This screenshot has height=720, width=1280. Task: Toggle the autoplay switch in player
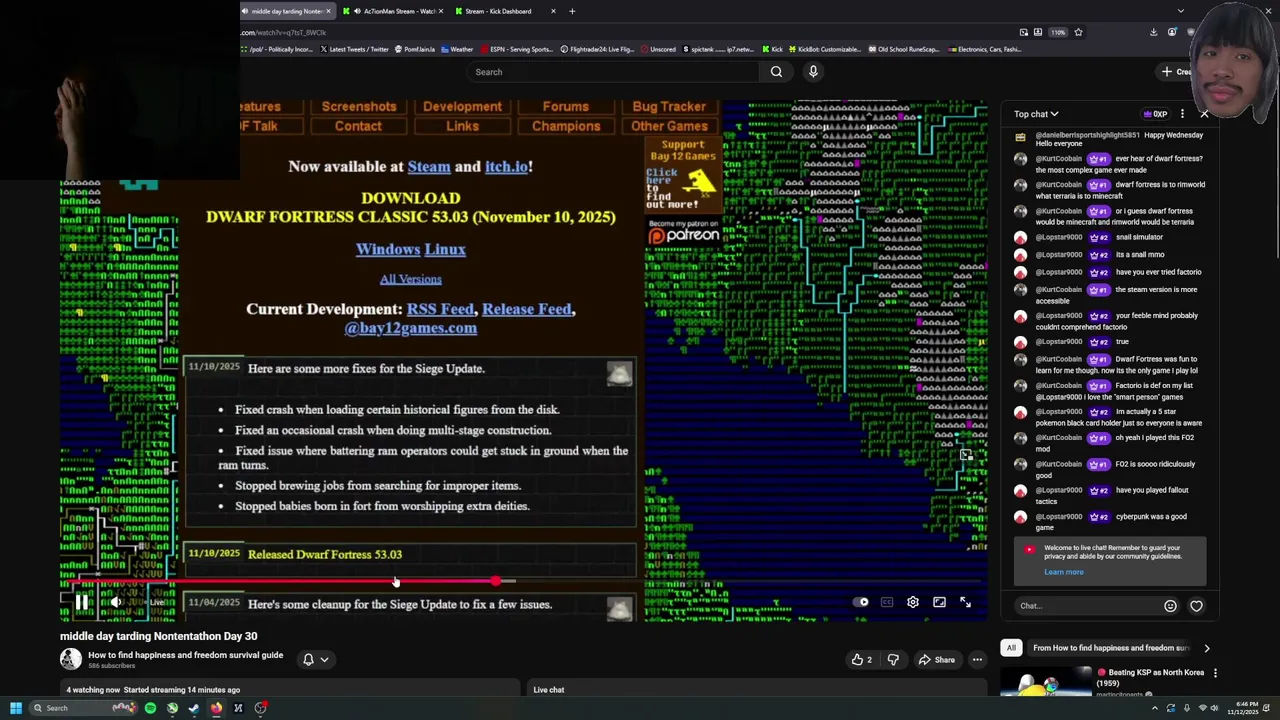861,602
